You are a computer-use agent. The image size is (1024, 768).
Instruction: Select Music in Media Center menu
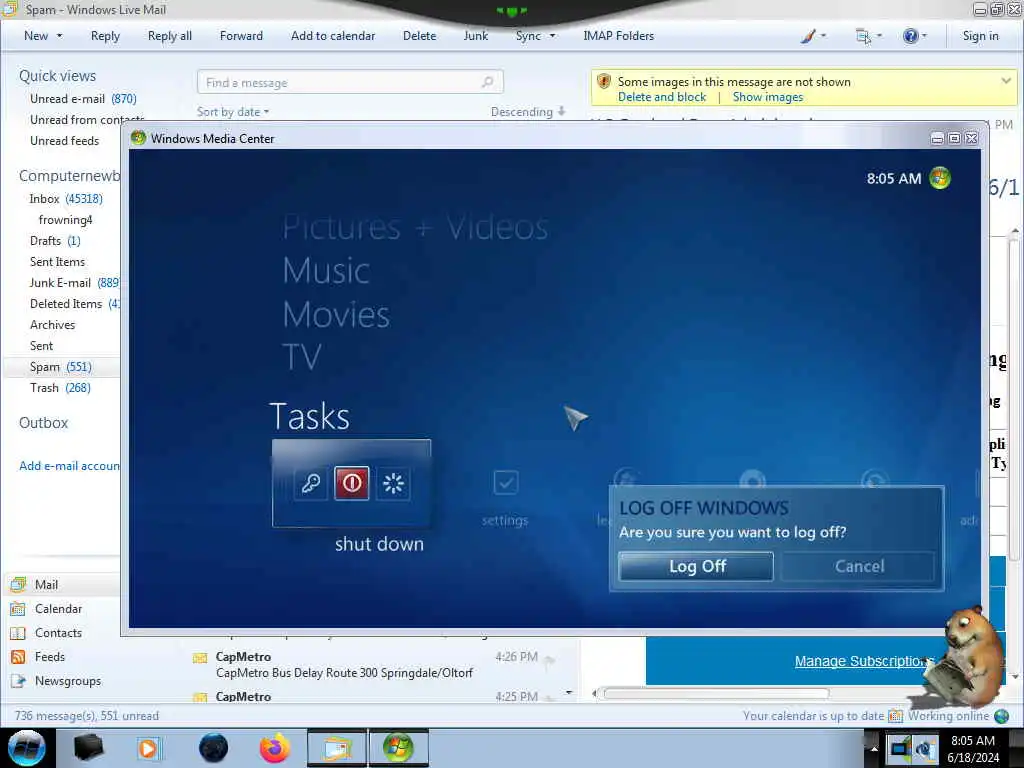[326, 270]
